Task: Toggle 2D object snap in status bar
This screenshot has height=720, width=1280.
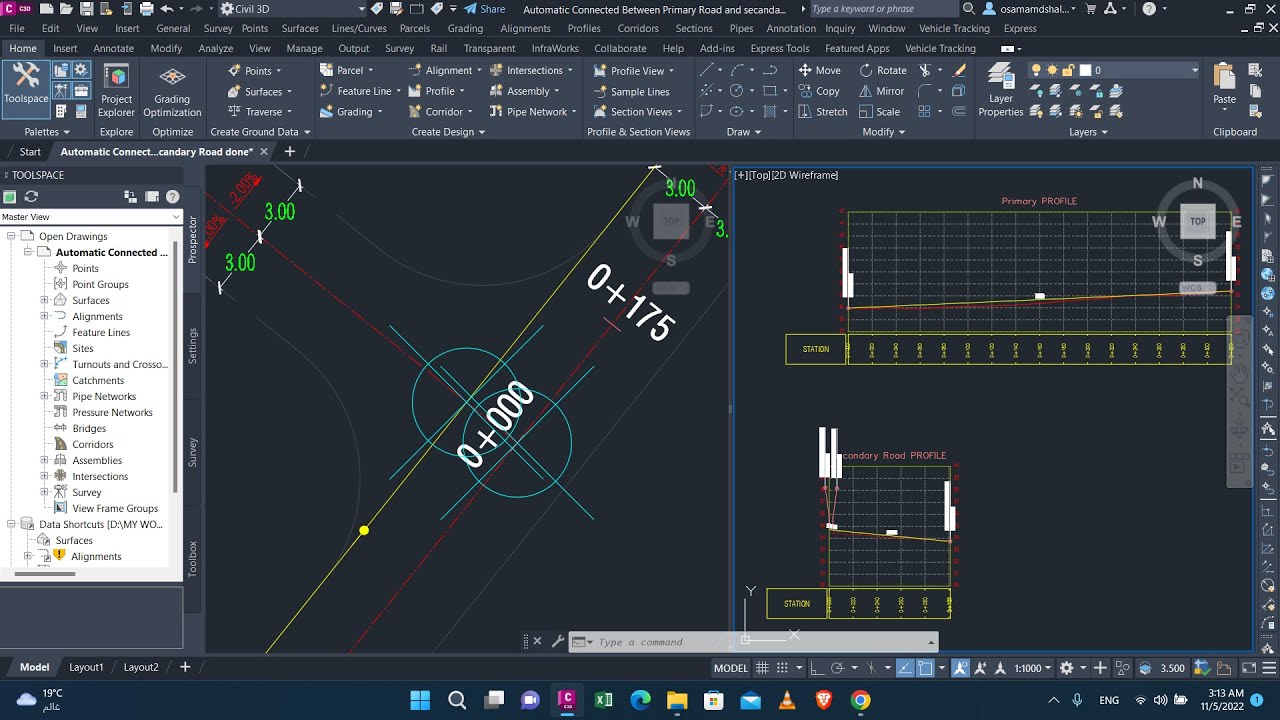Action: click(x=926, y=668)
